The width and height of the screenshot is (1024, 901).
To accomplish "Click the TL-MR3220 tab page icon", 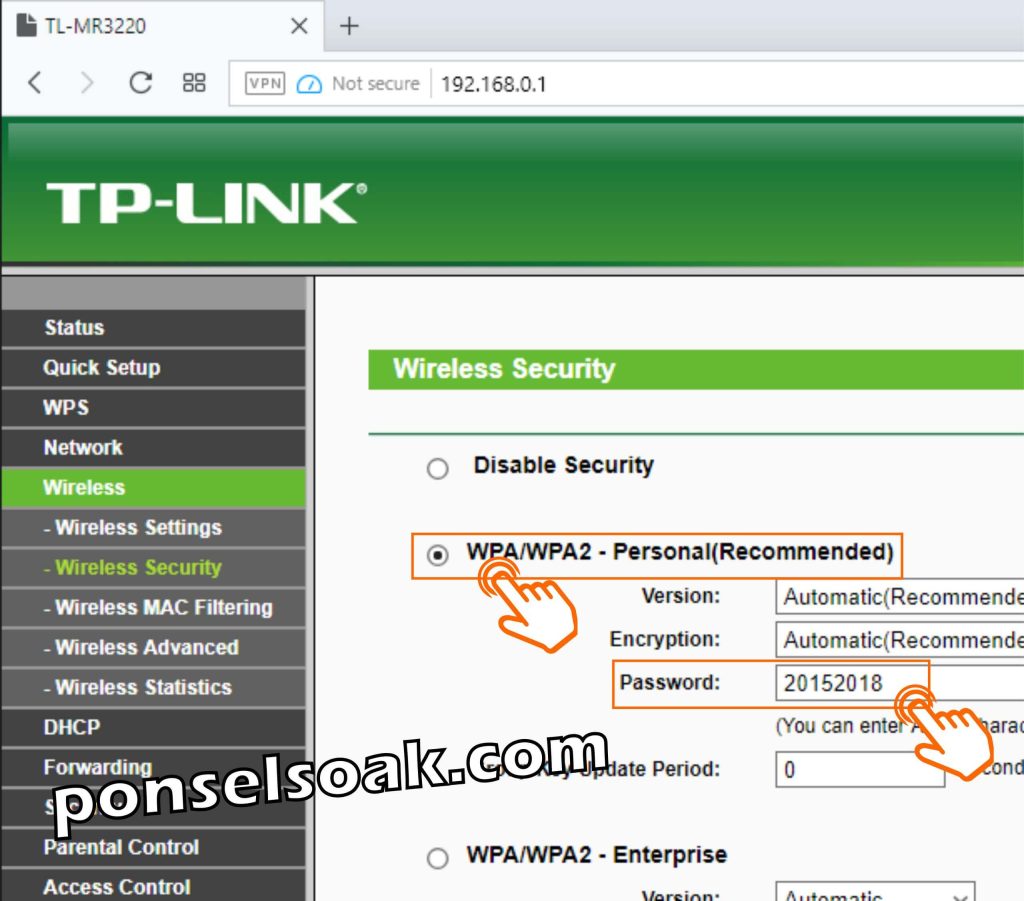I will [x=26, y=25].
